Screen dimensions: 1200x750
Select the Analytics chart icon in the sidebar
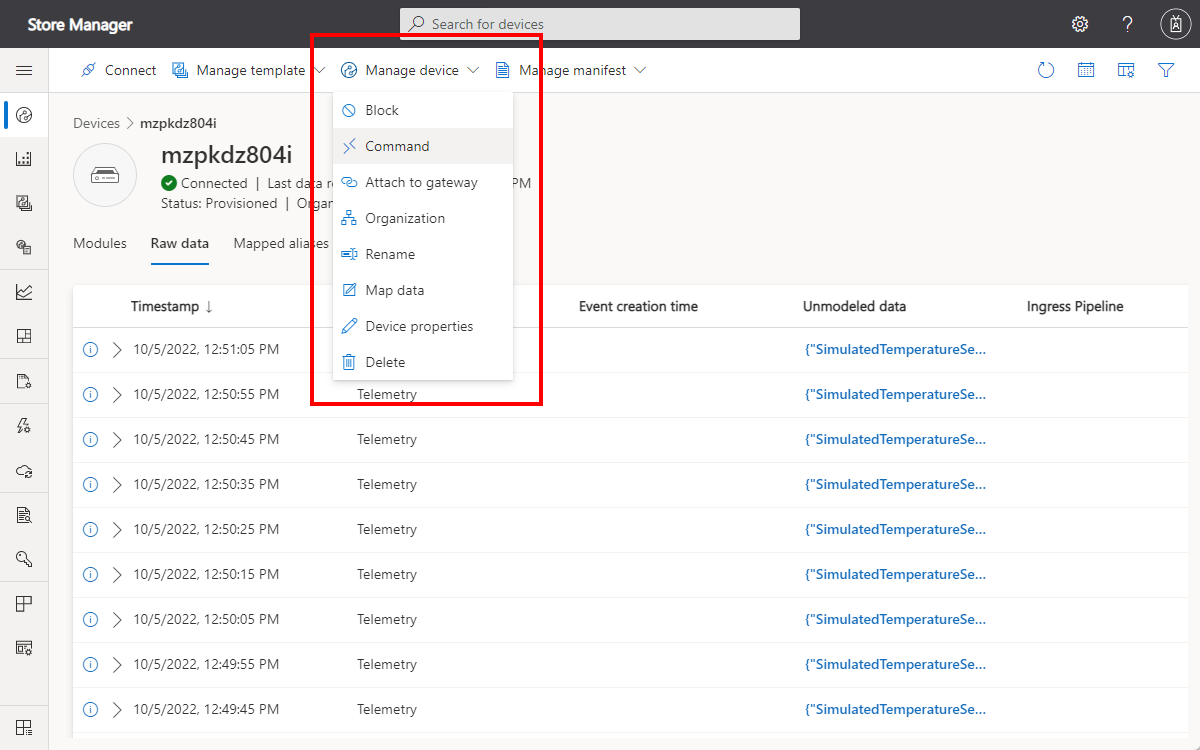(x=25, y=291)
